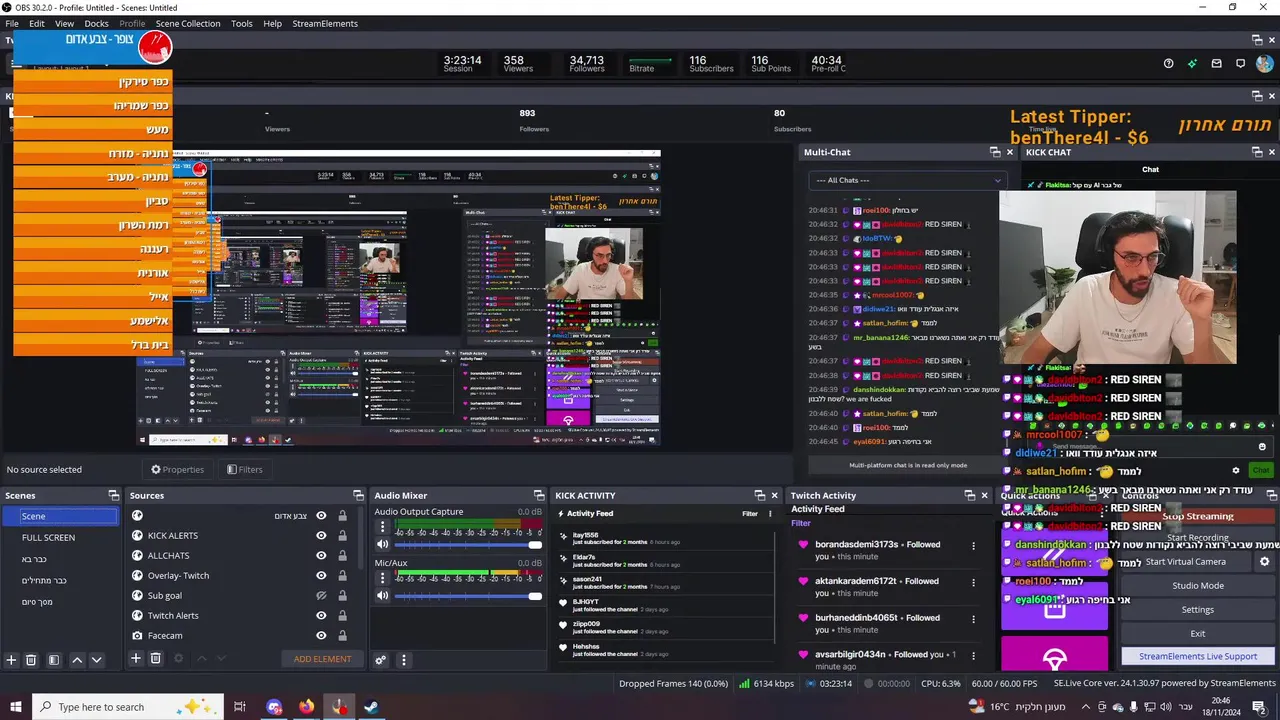Viewport: 1280px width, 720px height.
Task: Open Windows Start menu
Action: (16, 707)
